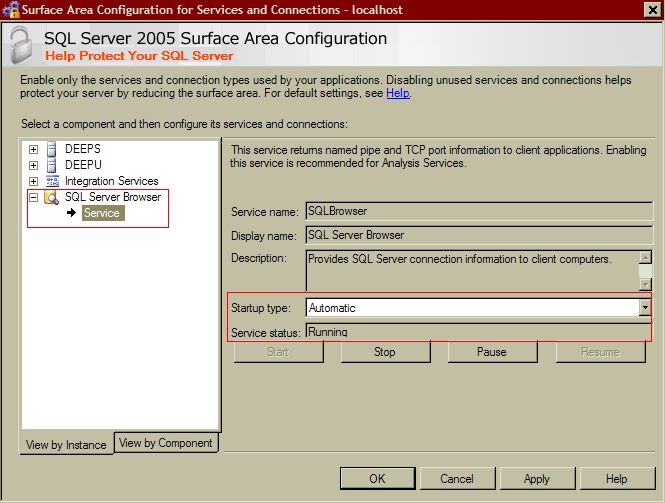The image size is (665, 503).
Task: Click Description scrollbar up arrow
Action: (x=645, y=257)
